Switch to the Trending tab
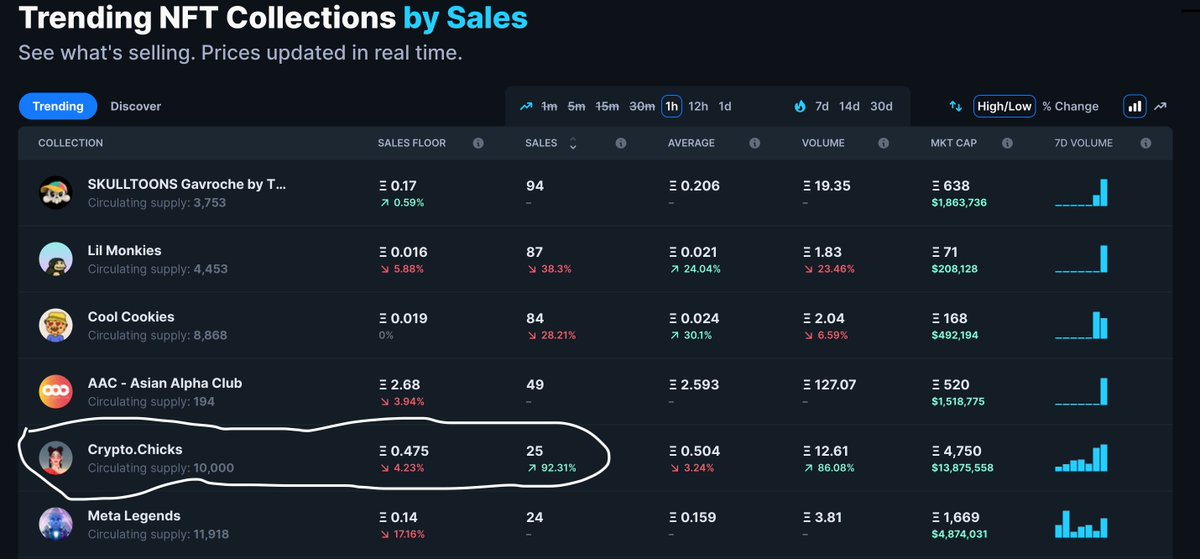 coord(58,106)
